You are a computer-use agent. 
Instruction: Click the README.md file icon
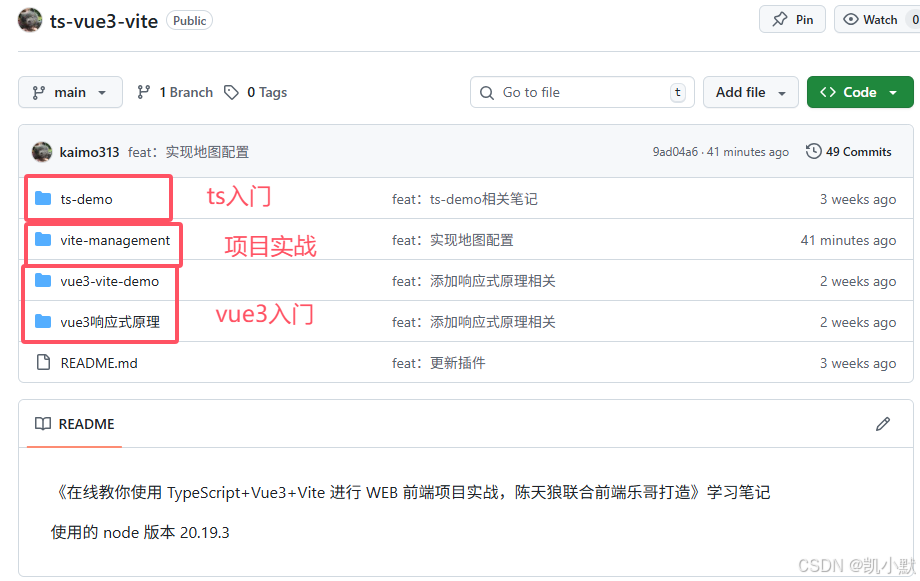tap(43, 363)
